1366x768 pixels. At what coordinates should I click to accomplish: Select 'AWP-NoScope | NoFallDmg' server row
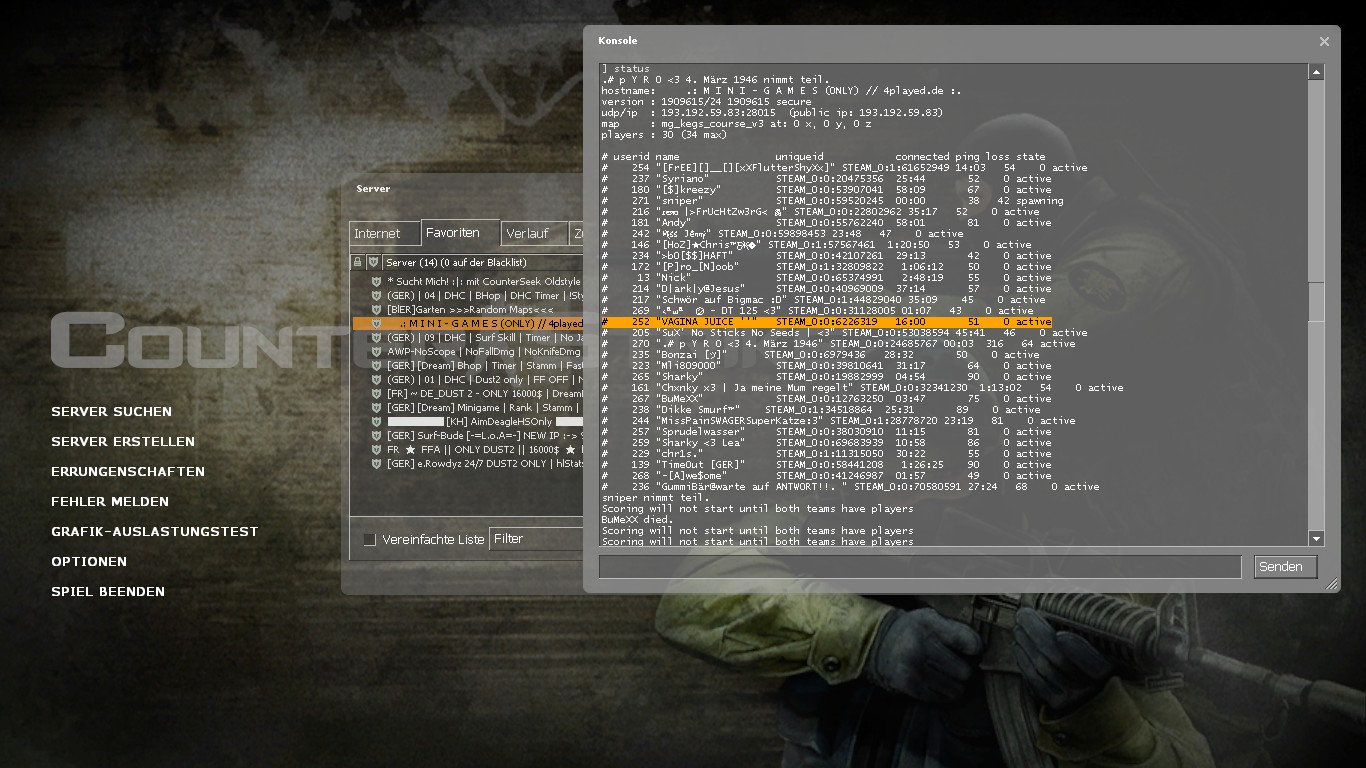pos(468,352)
